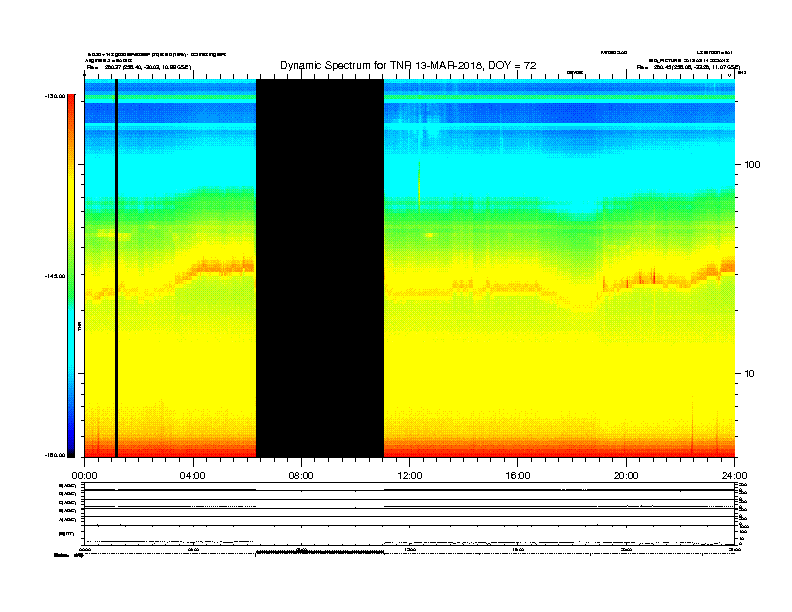
Task: Click the "24:00" time axis label
Action: pyautogui.click(x=734, y=476)
